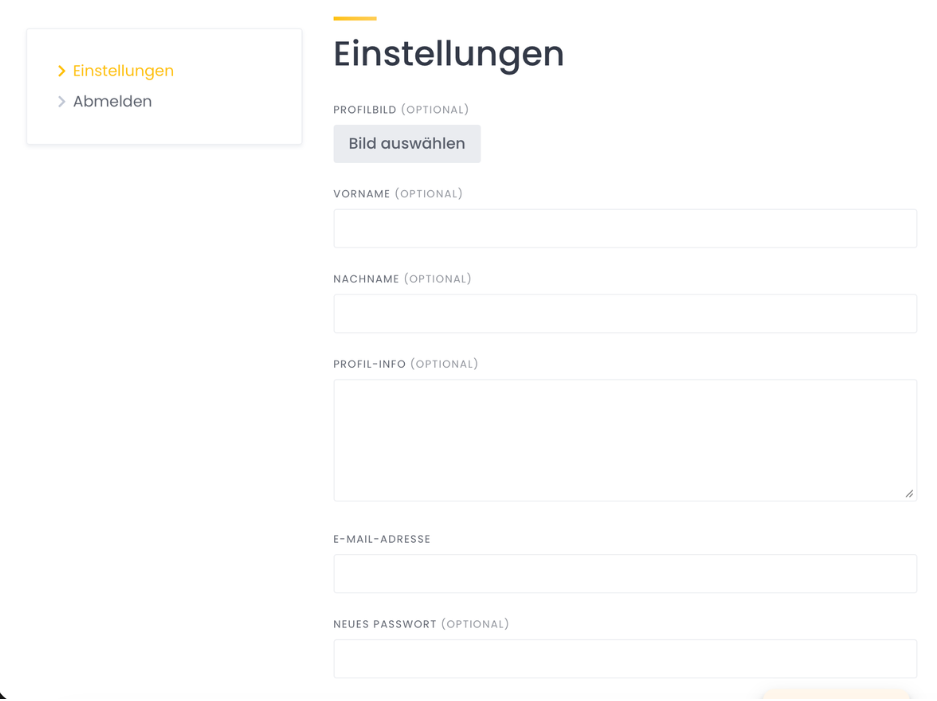Click the yellow chevron icon beside Einstellungen
Image resolution: width=937 pixels, height=701 pixels.
point(62,71)
